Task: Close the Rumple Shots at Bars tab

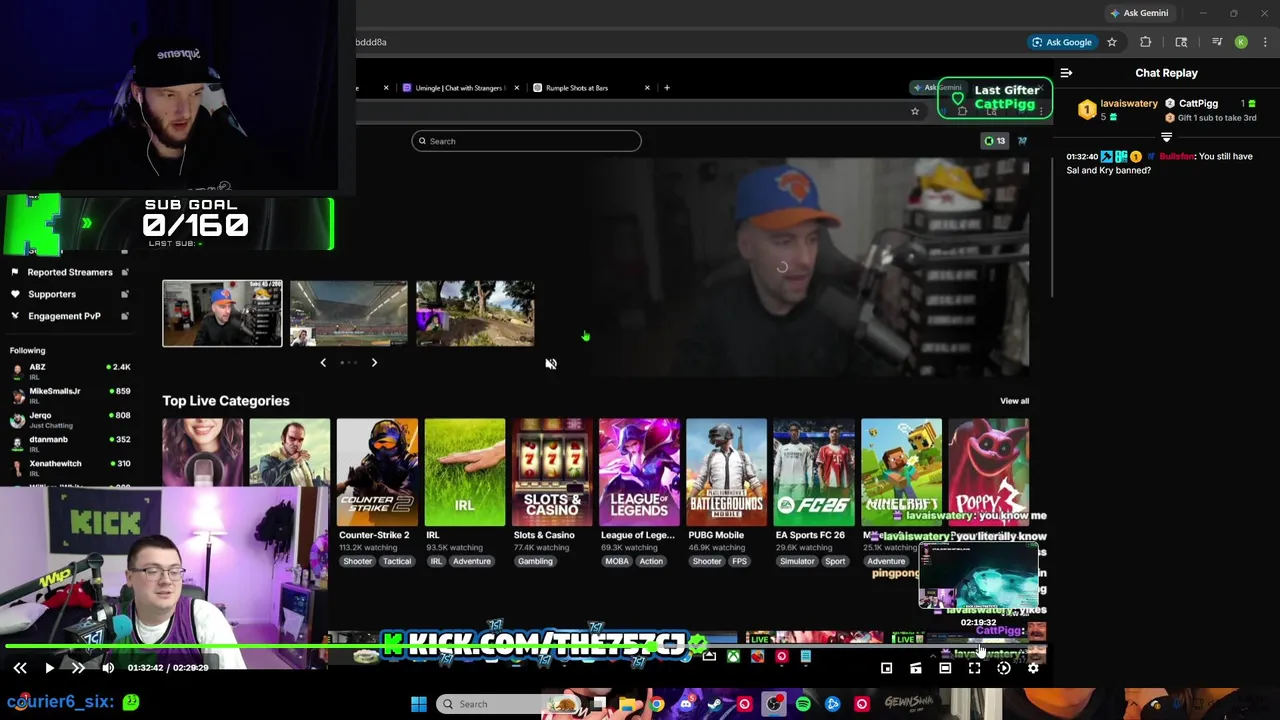Action: click(647, 88)
